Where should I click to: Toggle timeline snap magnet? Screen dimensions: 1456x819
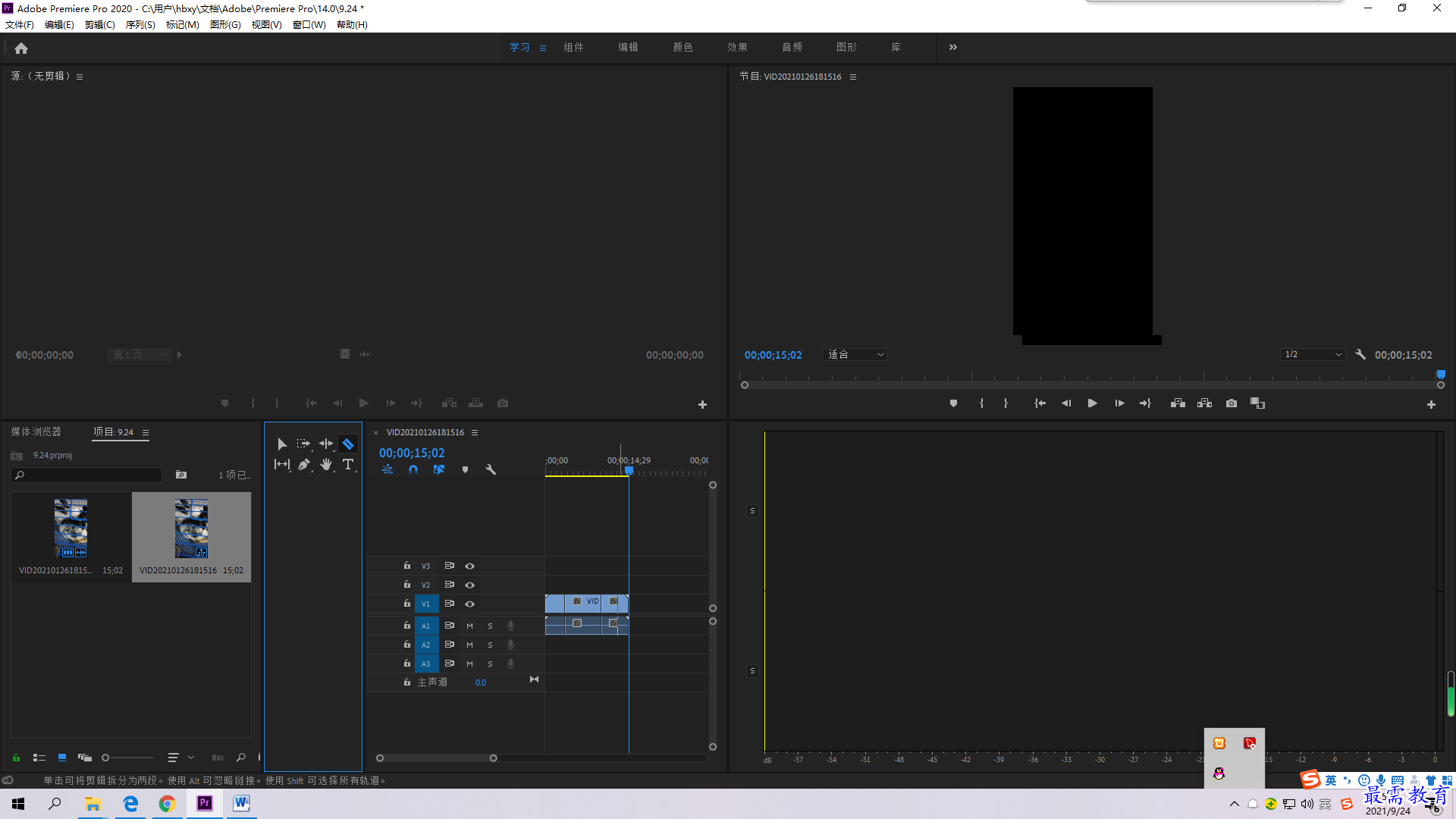[413, 469]
